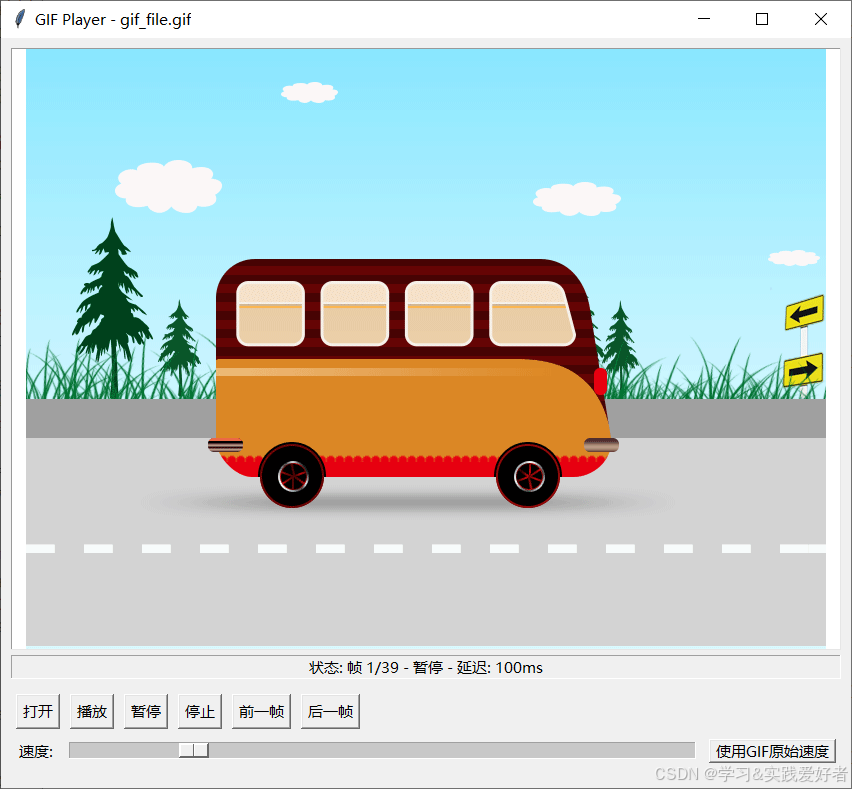Click the GIF frame preview showing the bus
The image size is (852, 789).
tap(426, 348)
